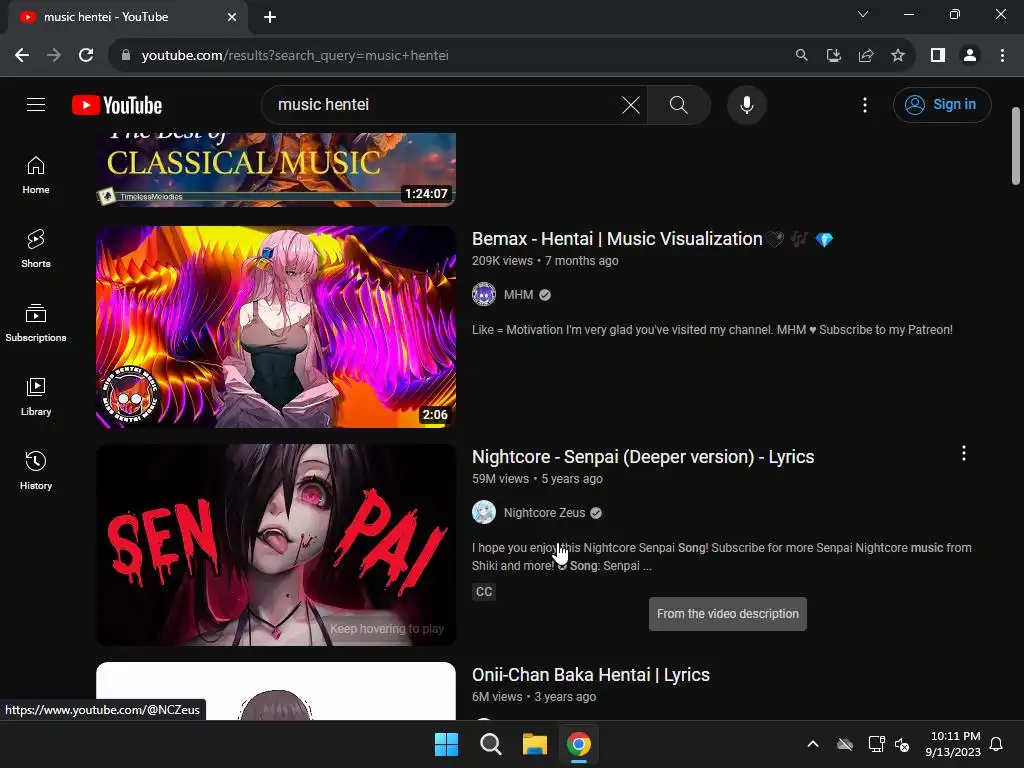
Task: Open Library in the sidebar
Action: click(36, 396)
